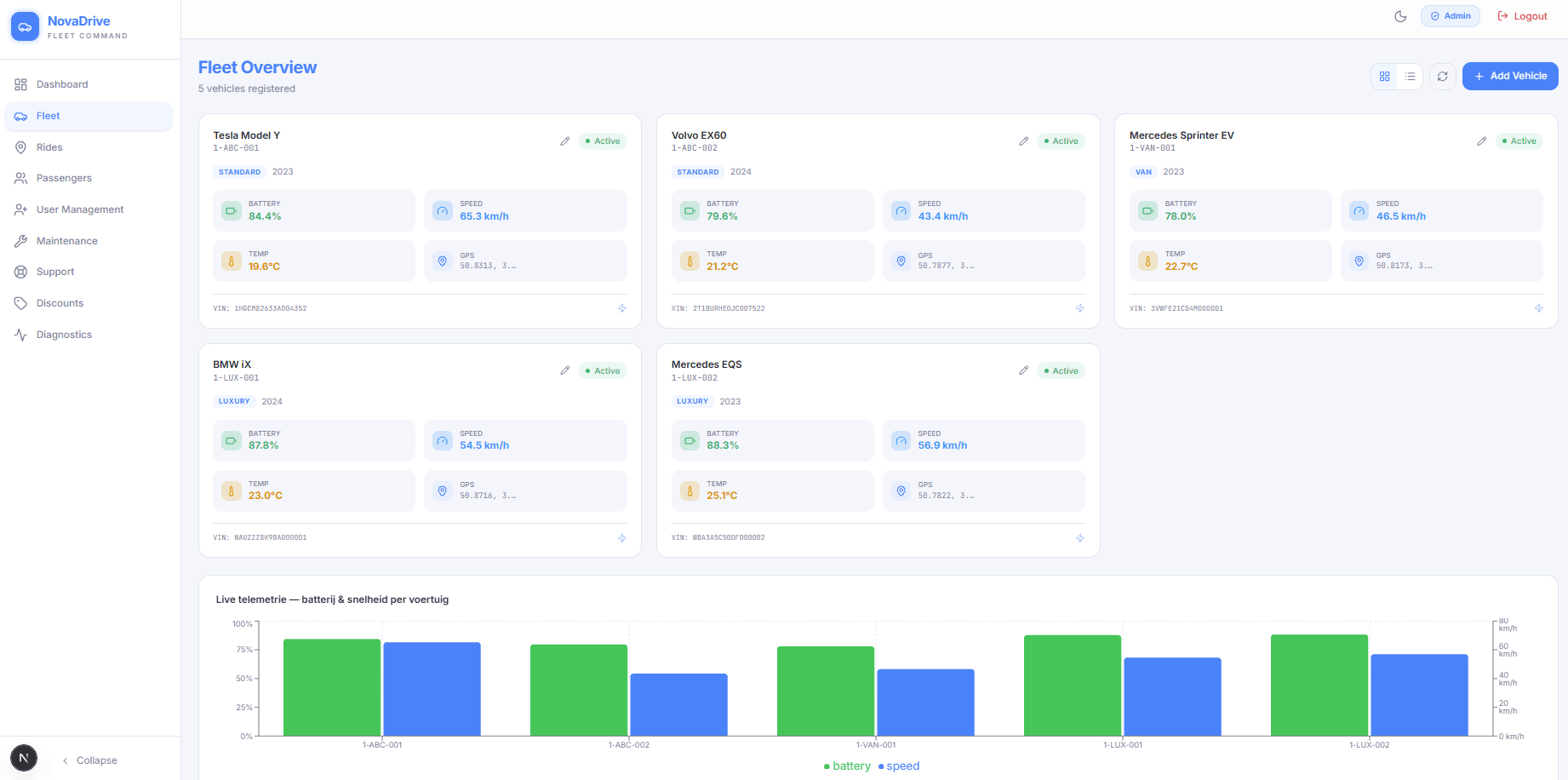Screen dimensions: 1568x780
Task: Click the NovaDrive logo icon
Action: (x=25, y=26)
